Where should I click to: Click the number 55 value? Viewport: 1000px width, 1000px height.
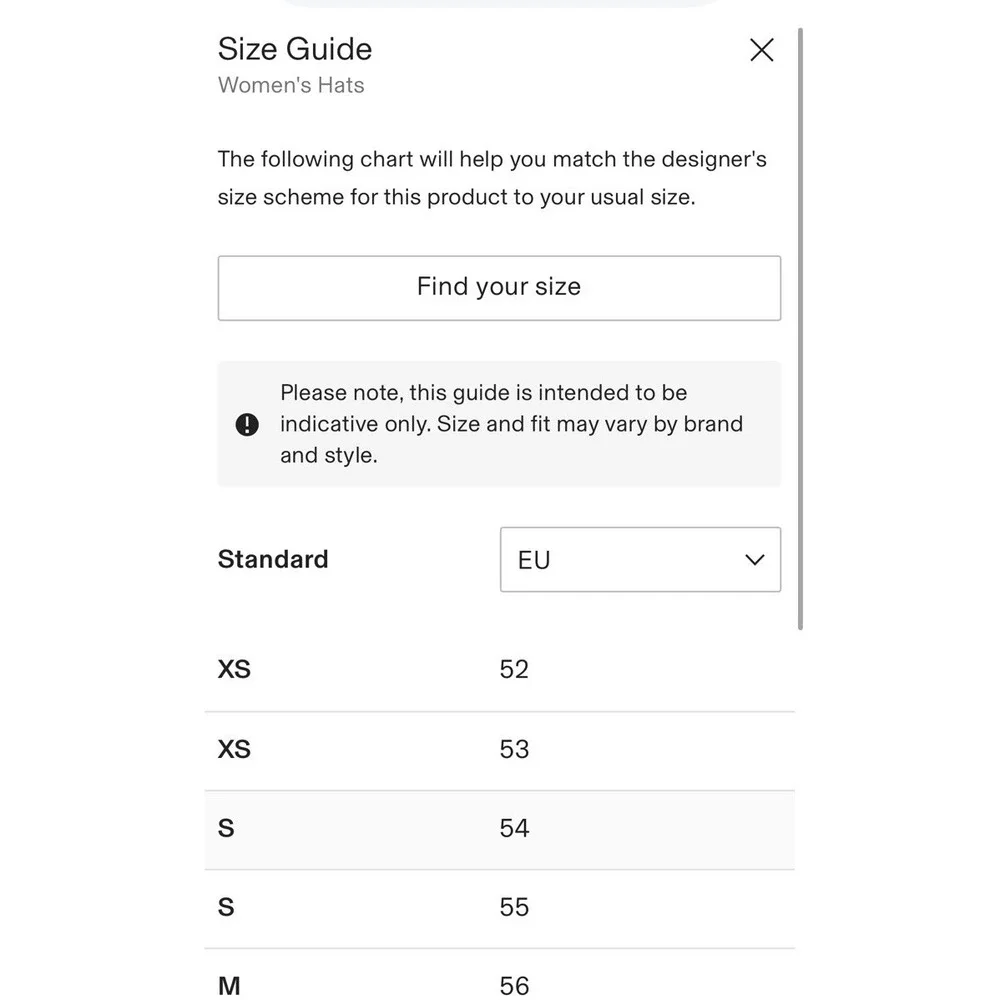(514, 907)
